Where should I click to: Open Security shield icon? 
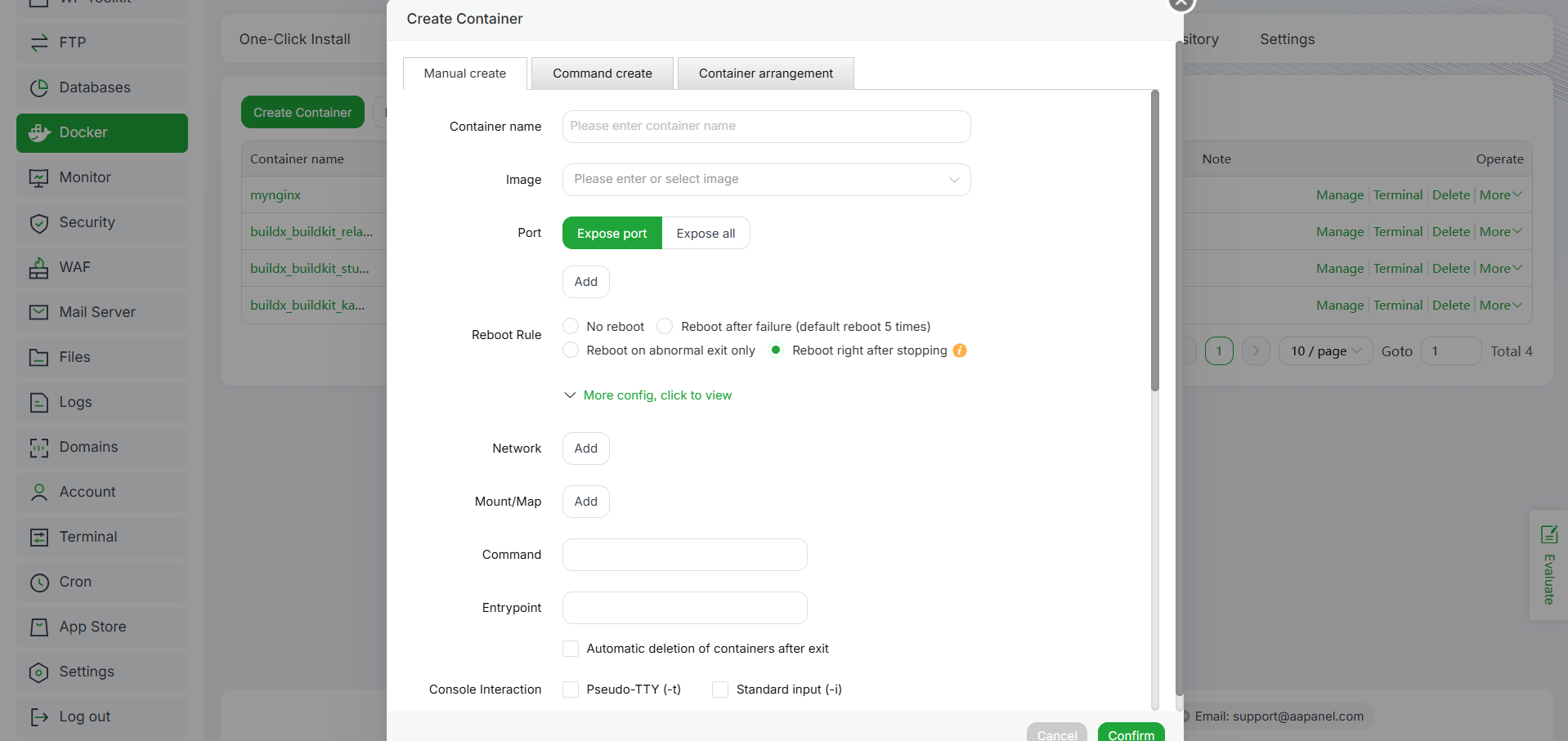coord(39,222)
